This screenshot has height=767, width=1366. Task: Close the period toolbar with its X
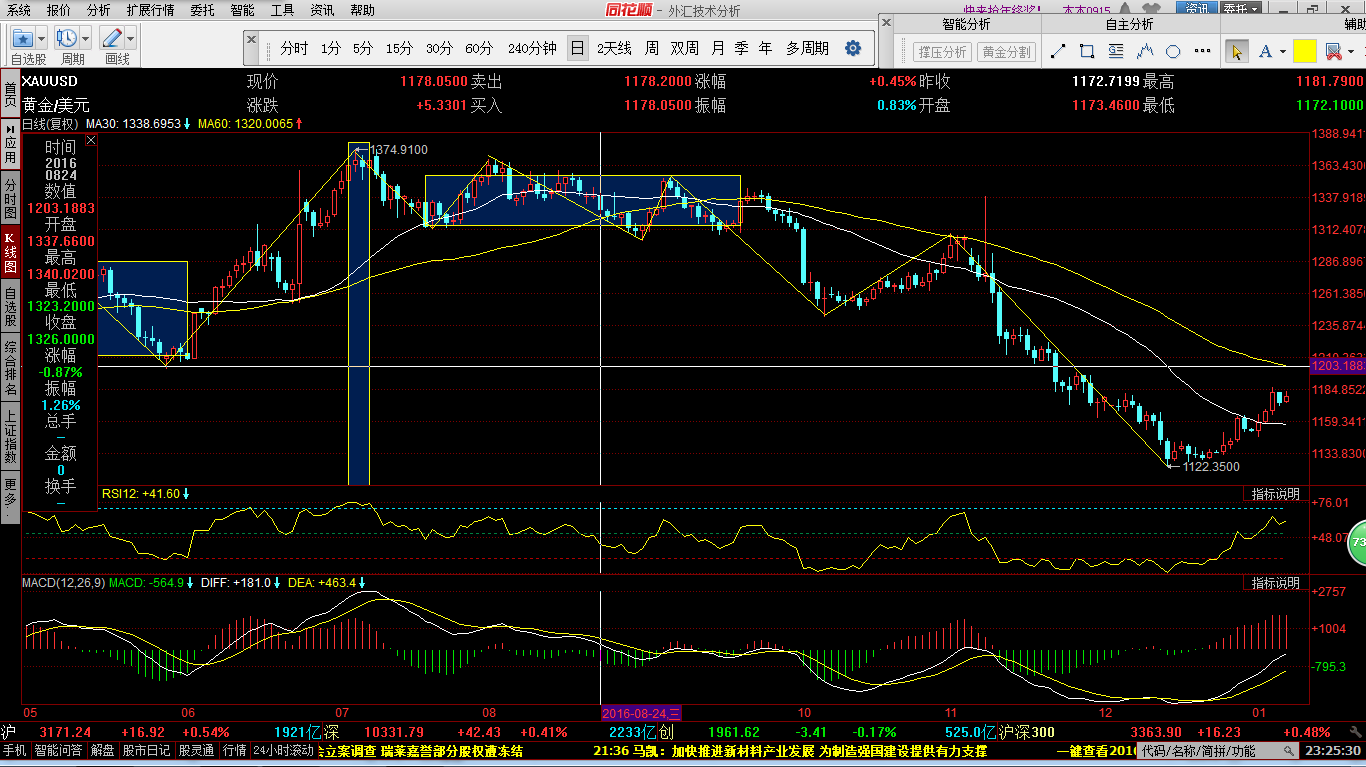pyautogui.click(x=251, y=40)
